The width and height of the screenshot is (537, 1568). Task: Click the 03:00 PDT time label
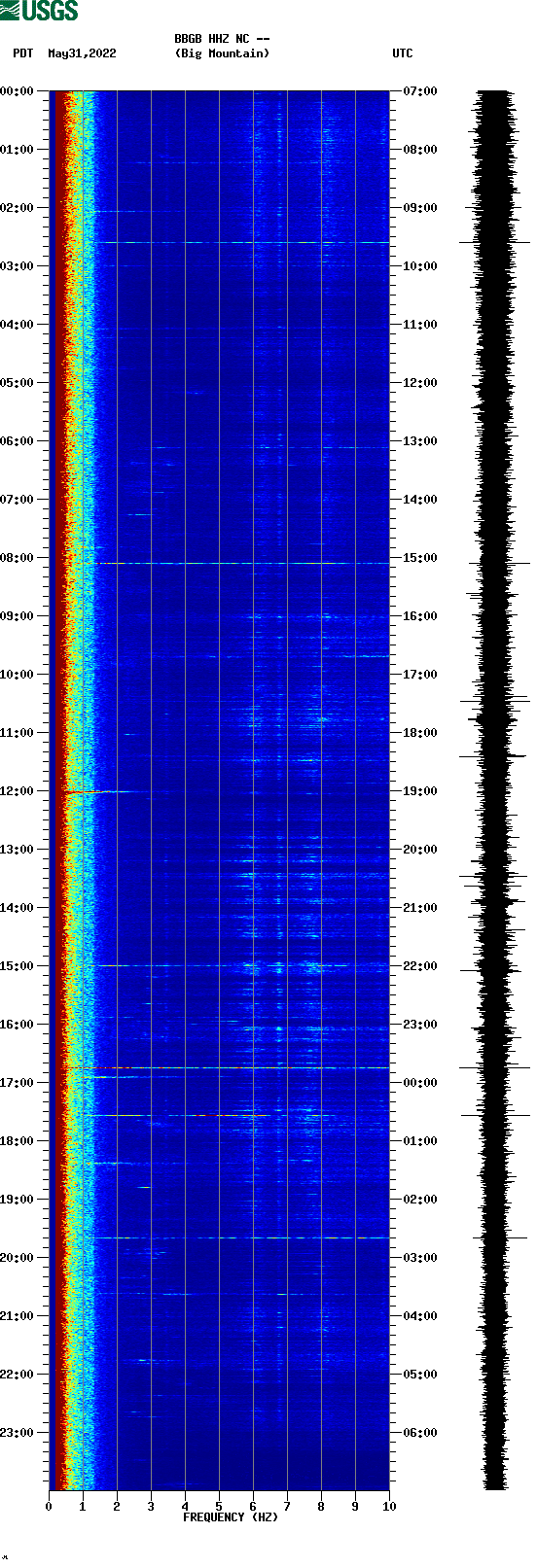[18, 266]
